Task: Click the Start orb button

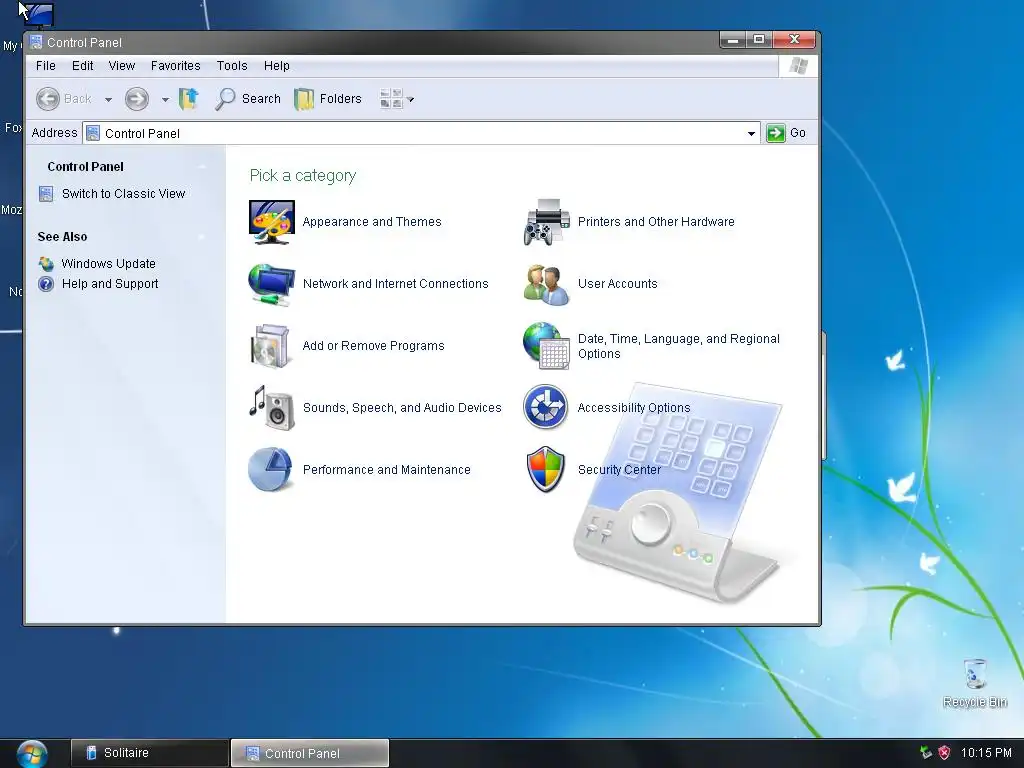Action: pos(31,754)
